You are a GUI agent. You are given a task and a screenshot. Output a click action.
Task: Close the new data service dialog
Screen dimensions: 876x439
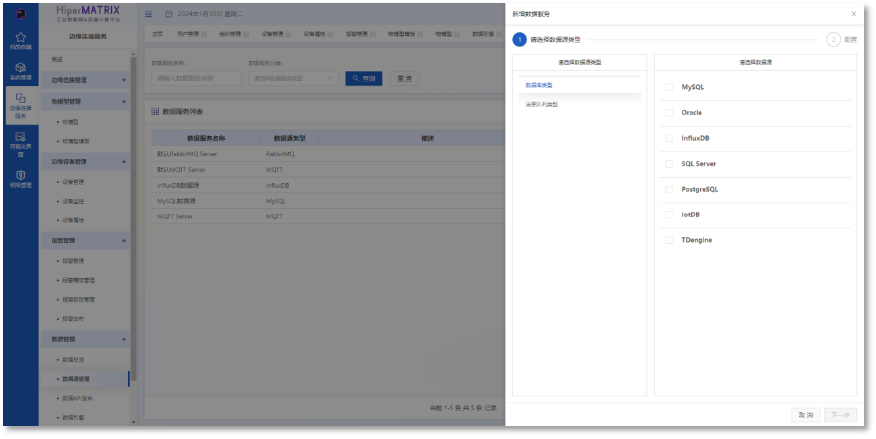[854, 14]
